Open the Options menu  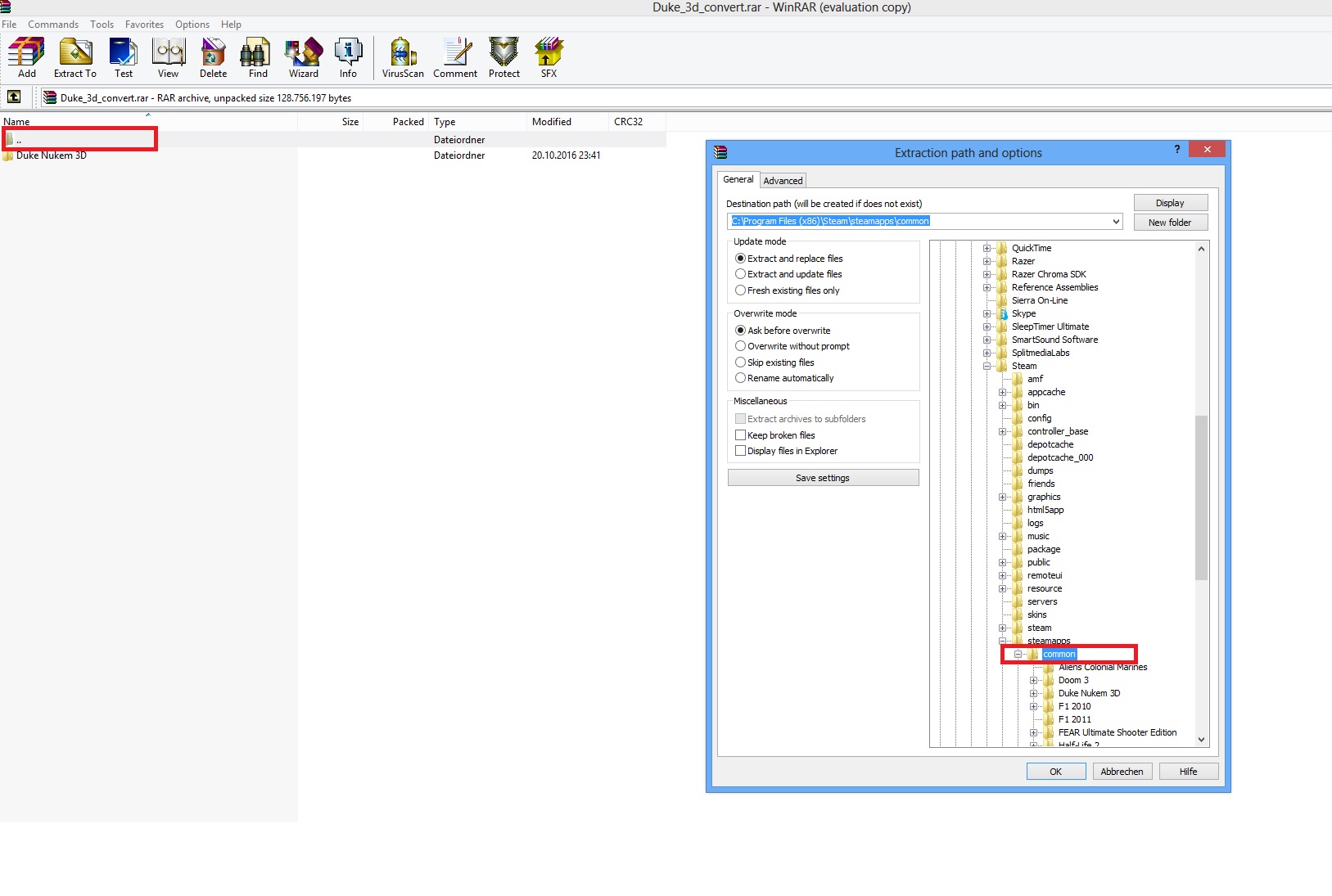tap(192, 25)
